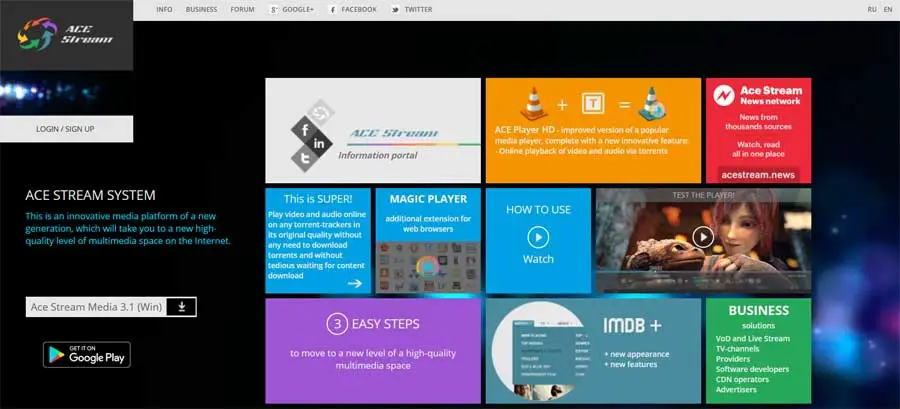
Task: Open the acestream.news link
Action: pyautogui.click(x=758, y=175)
